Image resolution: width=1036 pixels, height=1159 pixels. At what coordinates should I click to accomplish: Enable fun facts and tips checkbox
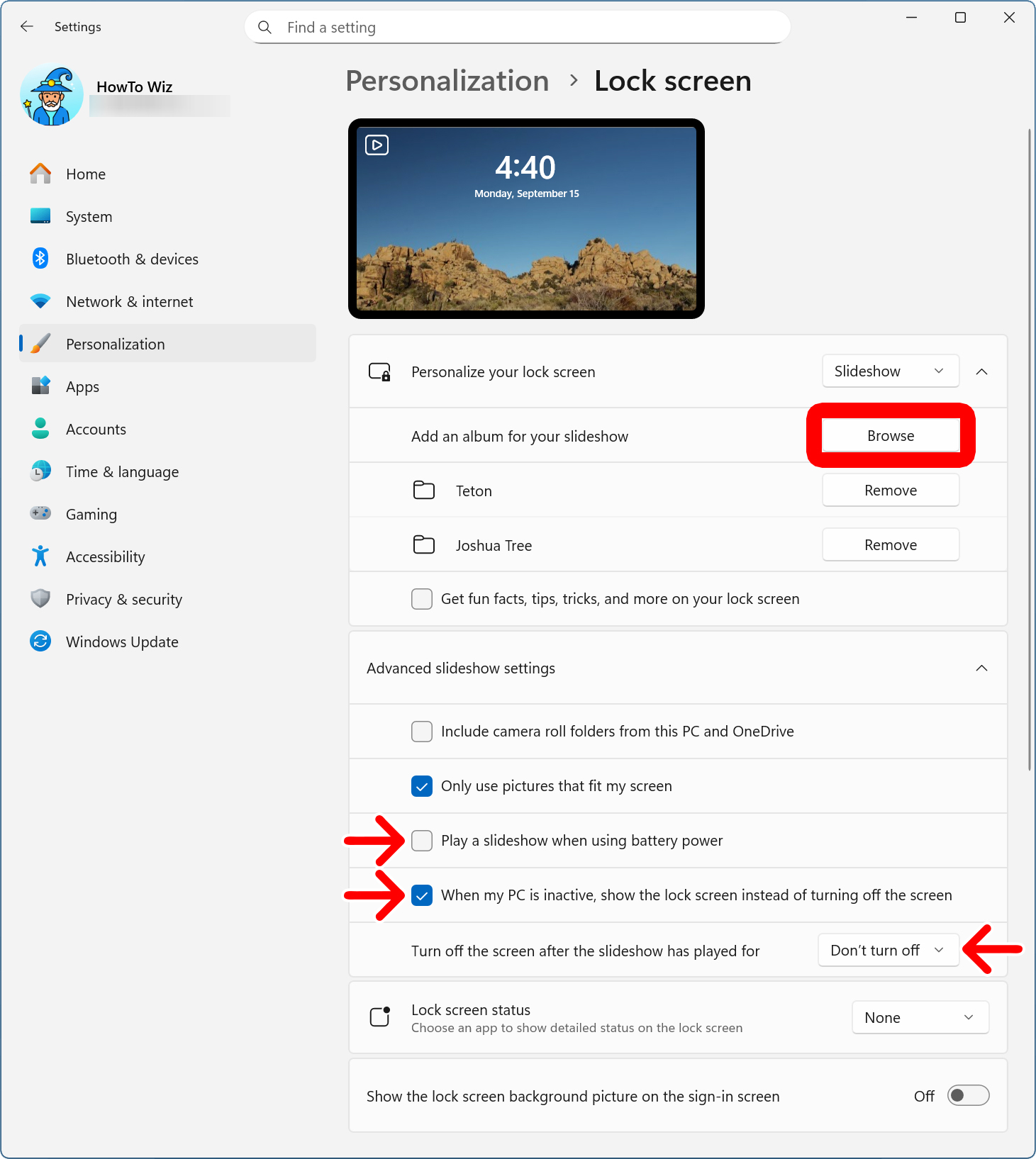tap(422, 599)
